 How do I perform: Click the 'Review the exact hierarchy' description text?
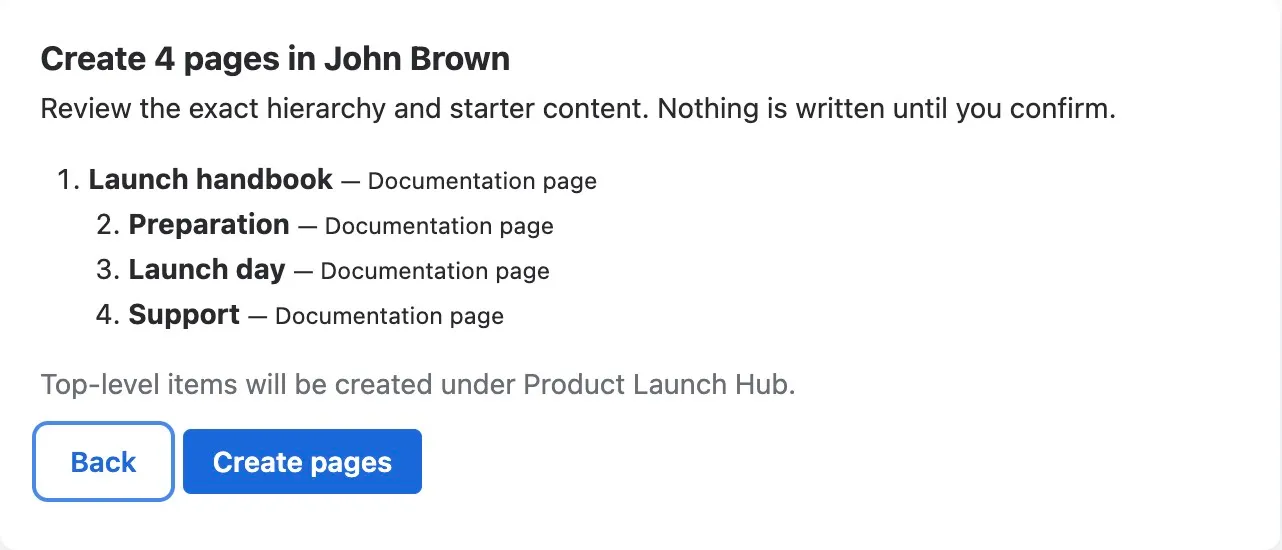point(578,108)
